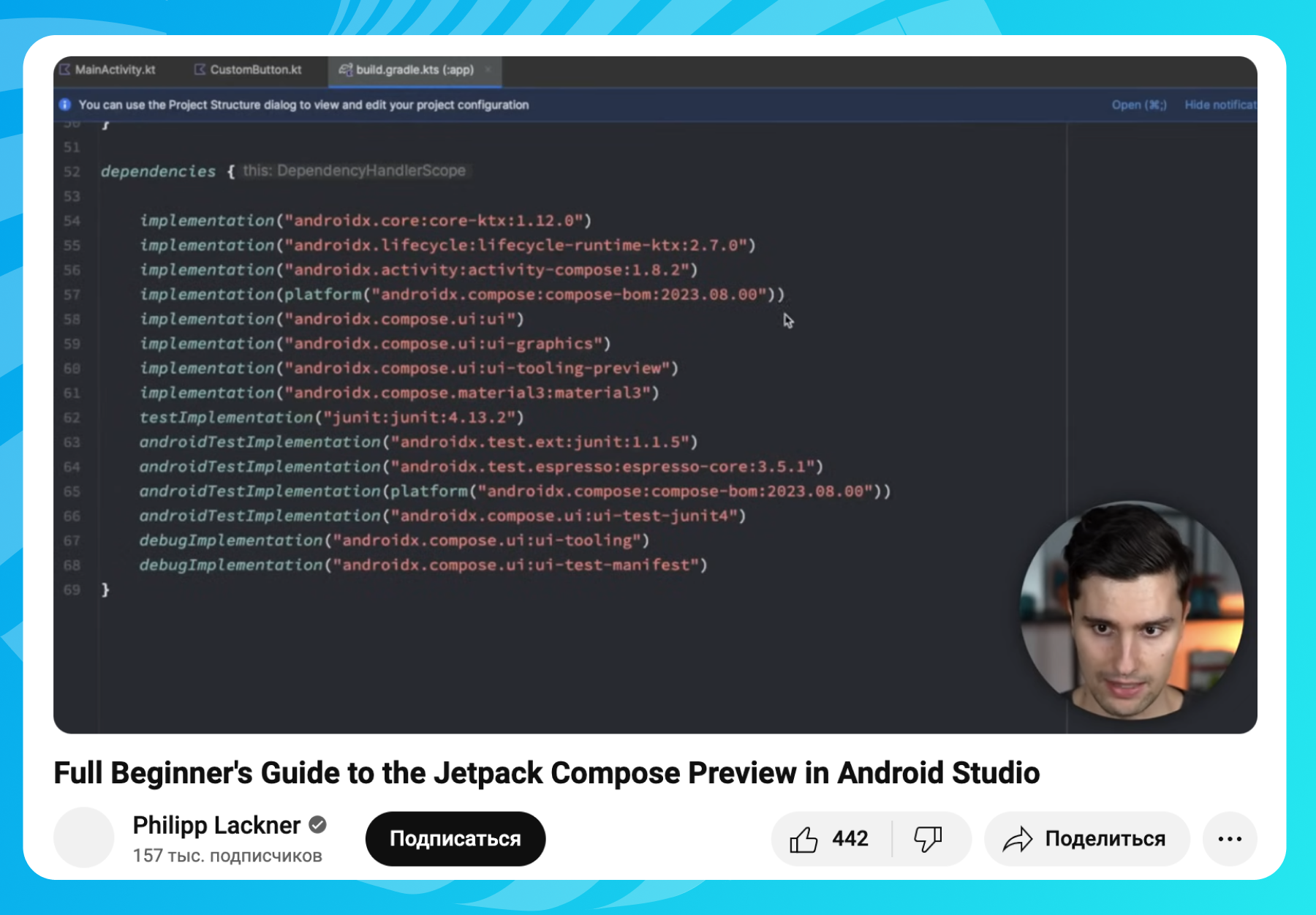Click the core-ktx:1.12.0 implementation line
This screenshot has height=915, width=1316.
pyautogui.click(x=366, y=220)
